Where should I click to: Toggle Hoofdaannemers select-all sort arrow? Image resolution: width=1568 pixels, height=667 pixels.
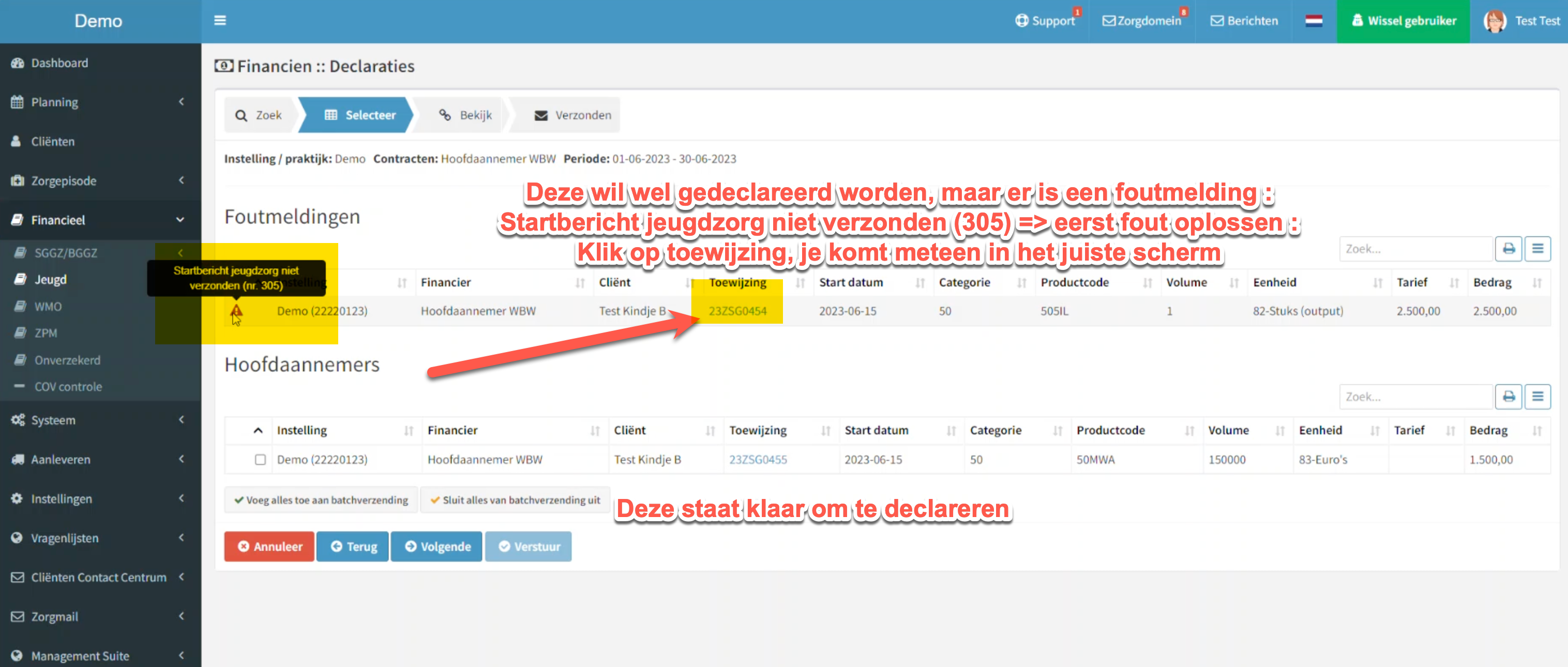click(x=258, y=430)
